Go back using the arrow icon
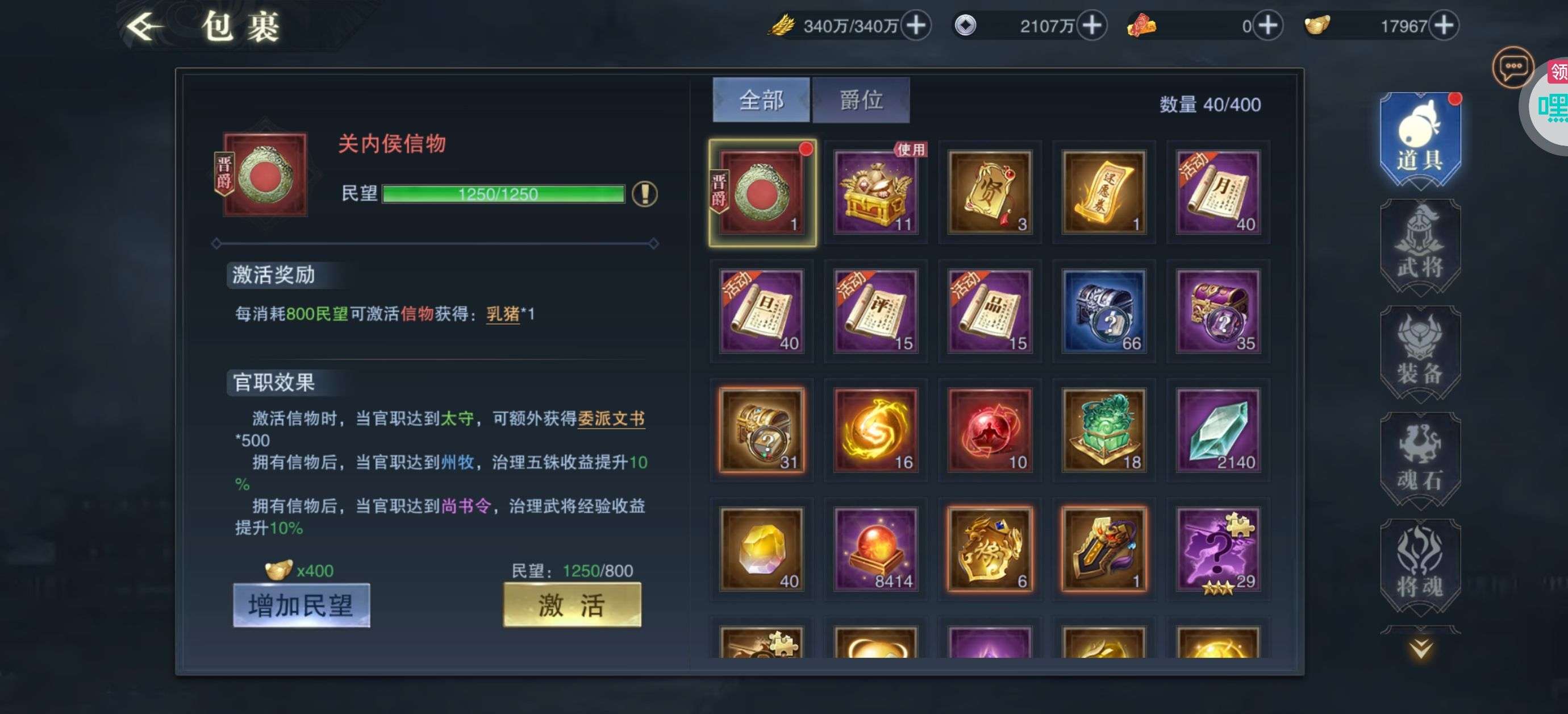The image size is (1568, 714). point(145,26)
